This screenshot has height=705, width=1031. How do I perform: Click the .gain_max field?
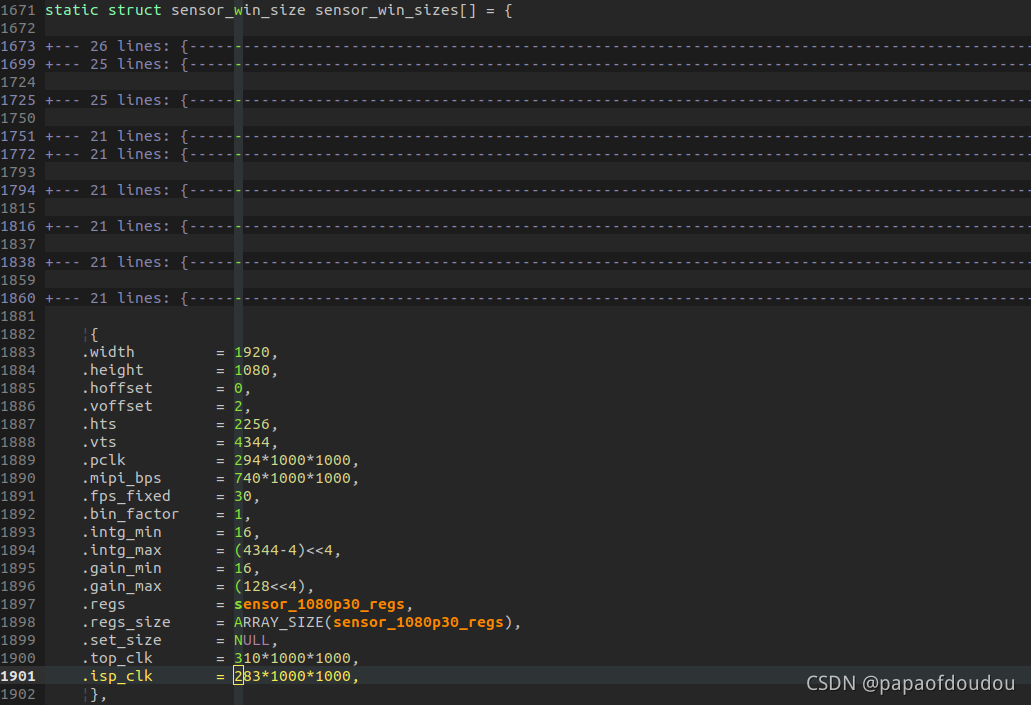pyautogui.click(x=122, y=586)
